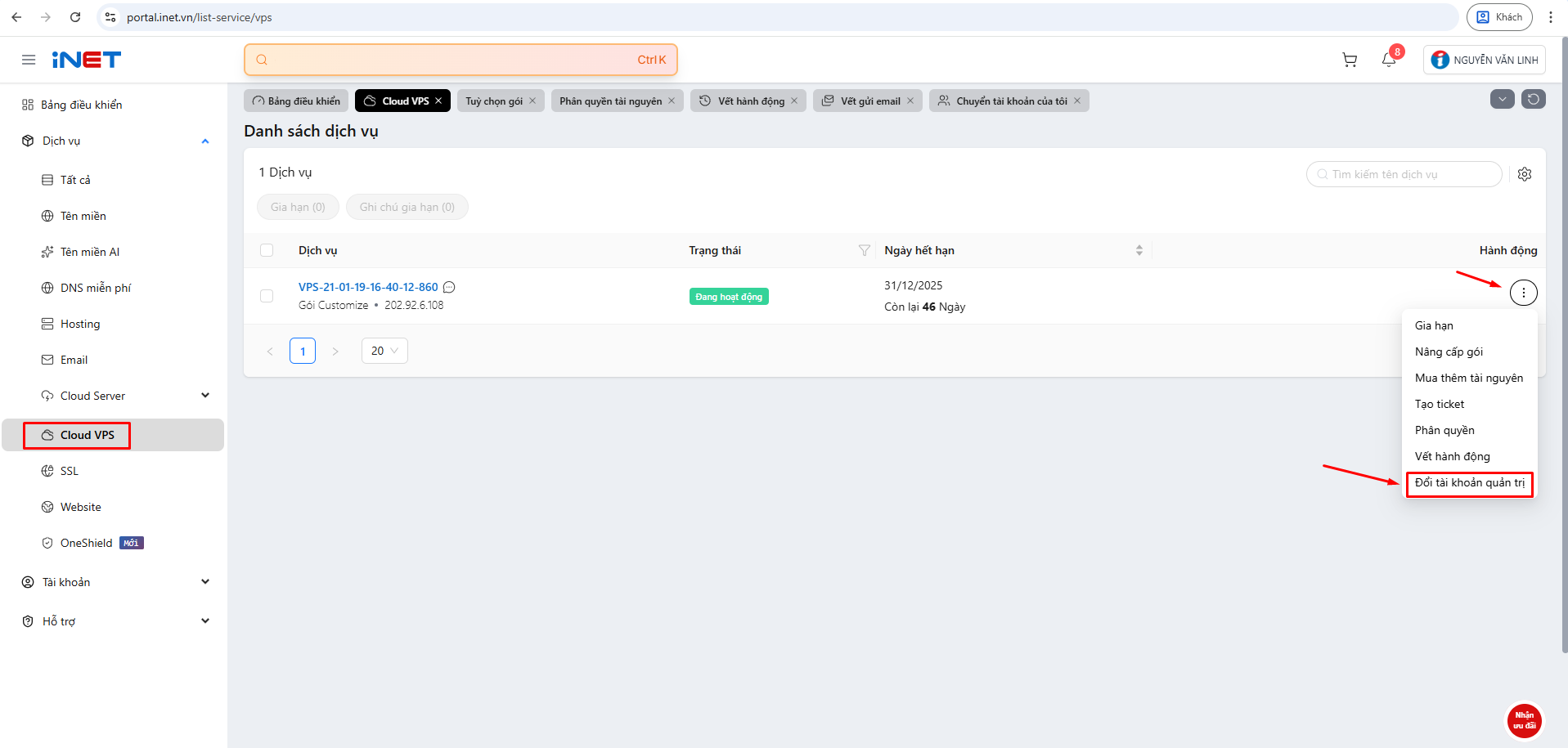Close the Phân quyền tài nguyên tab
Screen dimensions: 1568x748
672,101
